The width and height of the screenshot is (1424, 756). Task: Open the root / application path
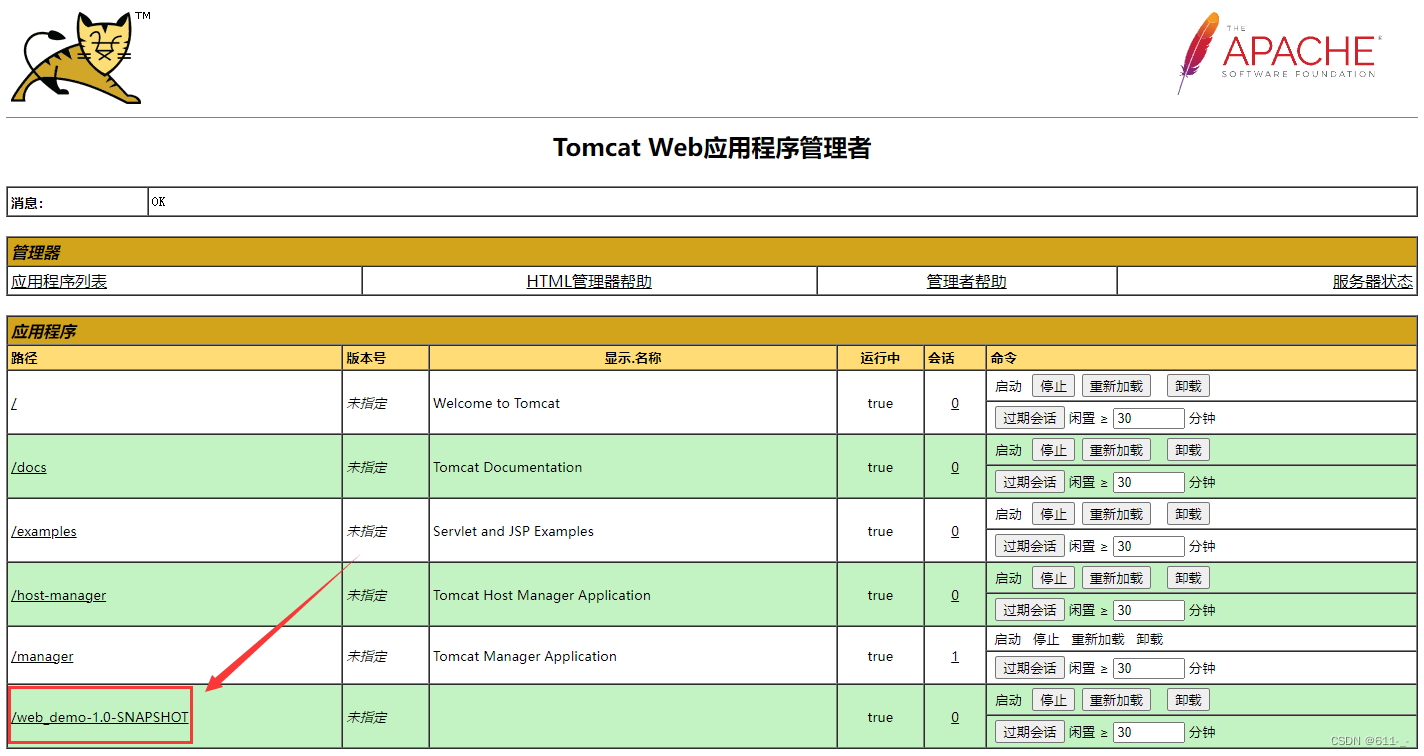point(14,404)
